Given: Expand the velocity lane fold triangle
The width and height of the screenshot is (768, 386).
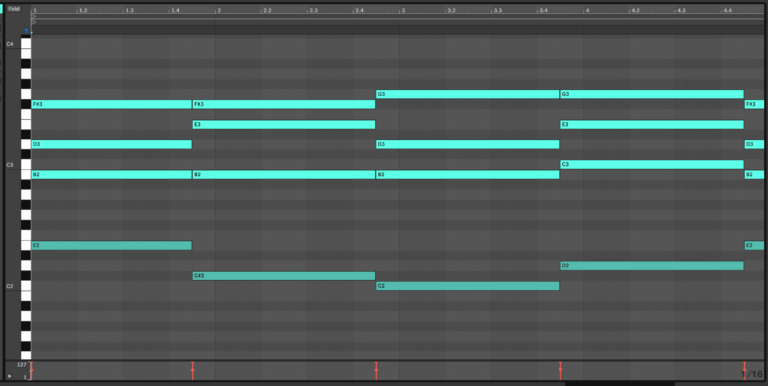Looking at the screenshot, I should pos(9,376).
